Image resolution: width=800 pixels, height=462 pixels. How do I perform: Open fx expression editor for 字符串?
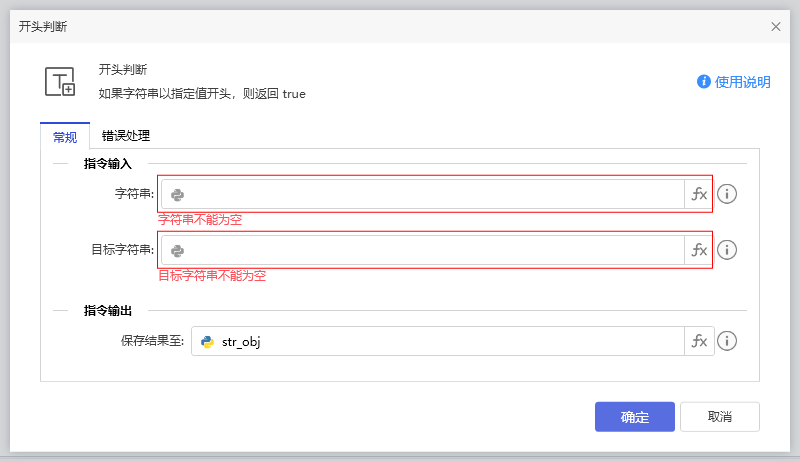pos(699,195)
